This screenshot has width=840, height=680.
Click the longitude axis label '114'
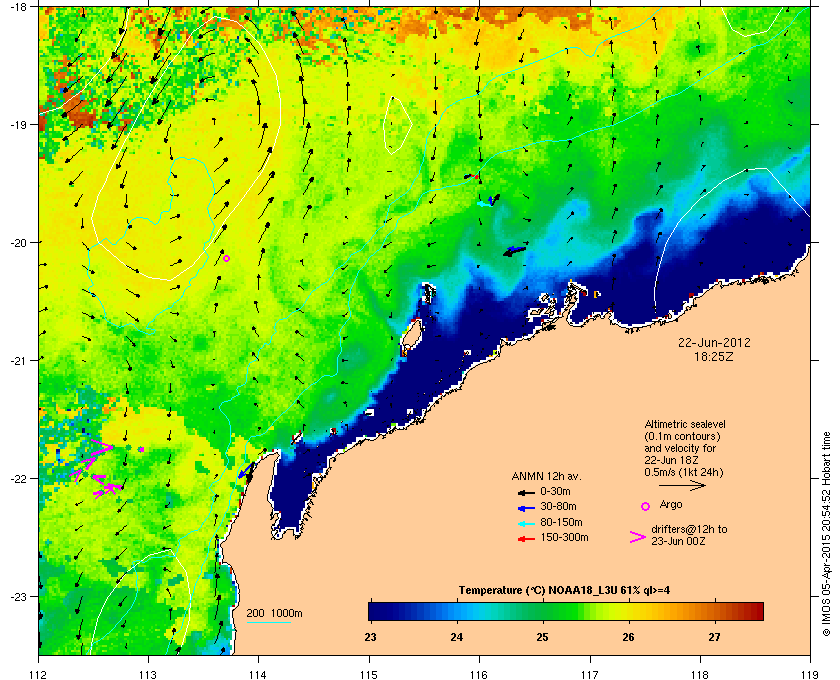click(x=259, y=674)
